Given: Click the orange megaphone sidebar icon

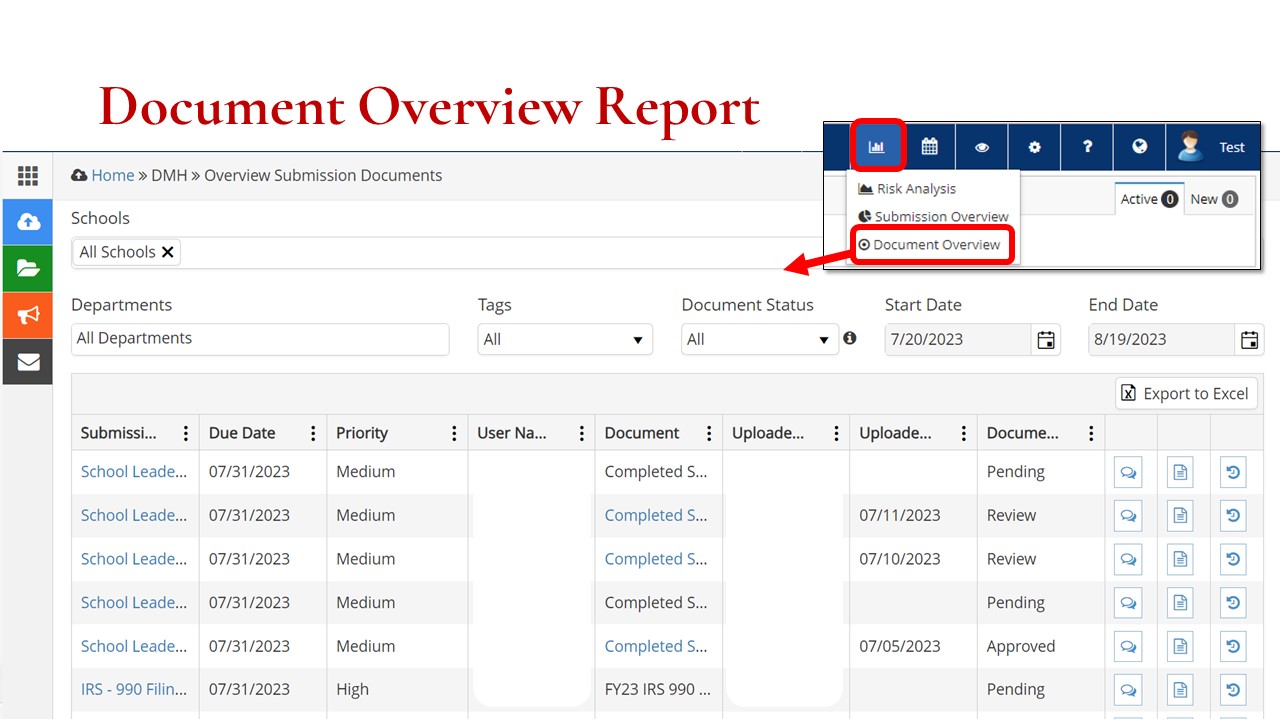Looking at the screenshot, I should click(x=28, y=315).
